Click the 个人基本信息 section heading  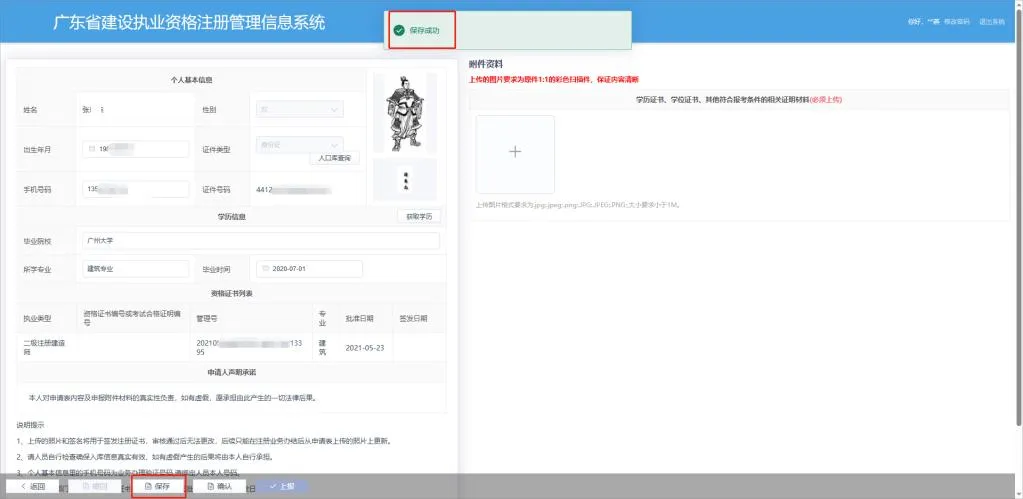pos(191,80)
